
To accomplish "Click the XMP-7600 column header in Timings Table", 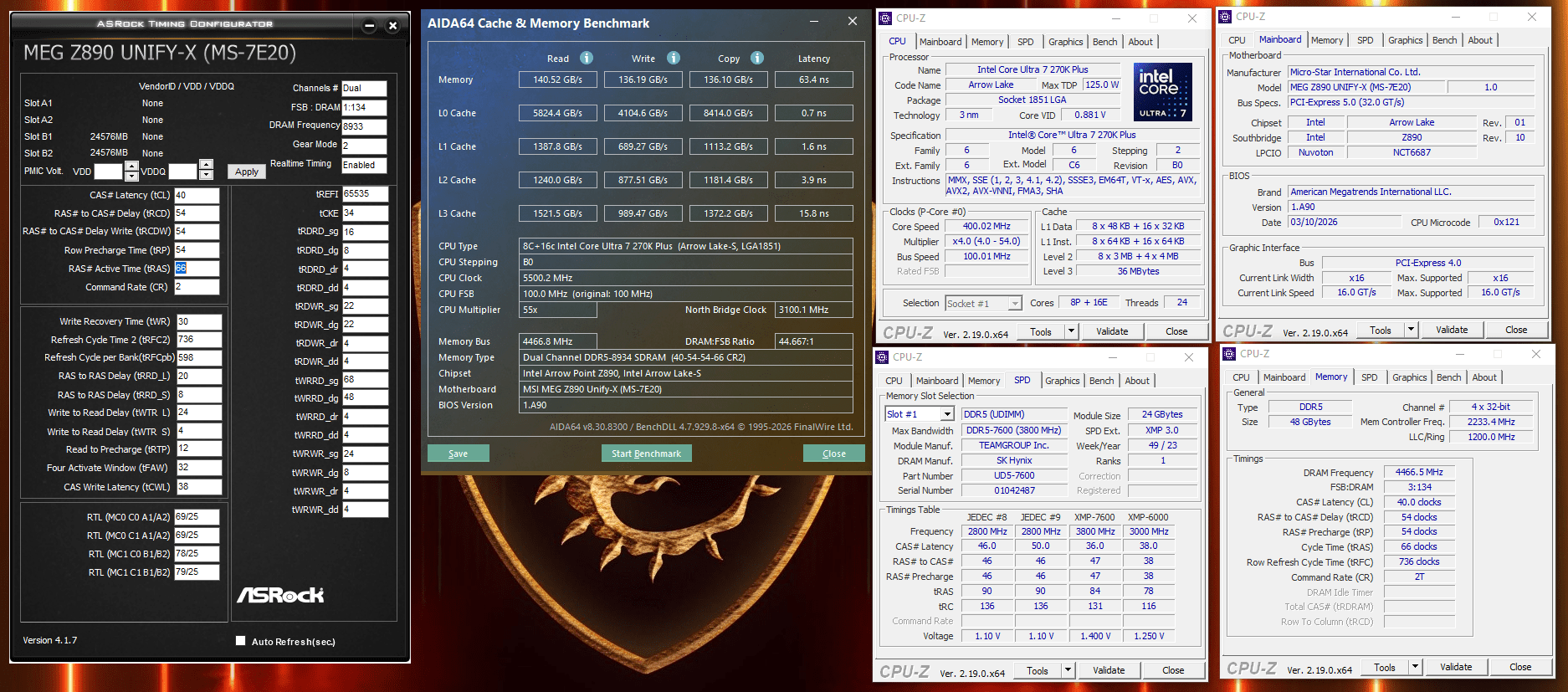I will [x=1094, y=517].
